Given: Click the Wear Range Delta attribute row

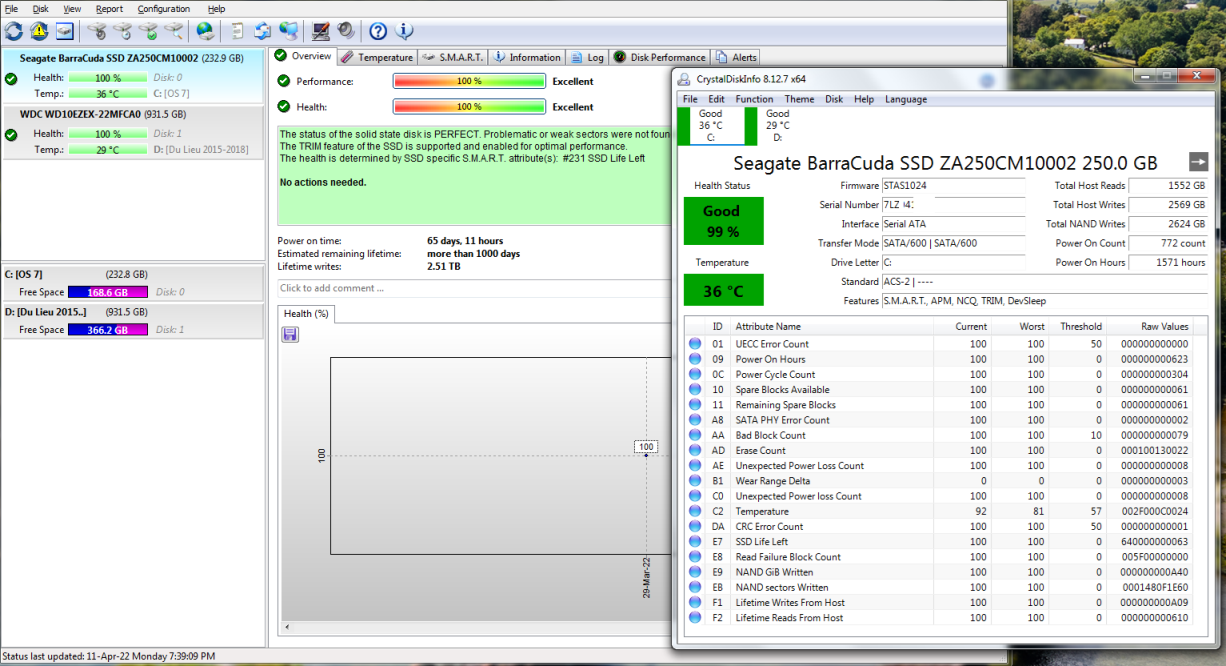Looking at the screenshot, I should (940, 481).
